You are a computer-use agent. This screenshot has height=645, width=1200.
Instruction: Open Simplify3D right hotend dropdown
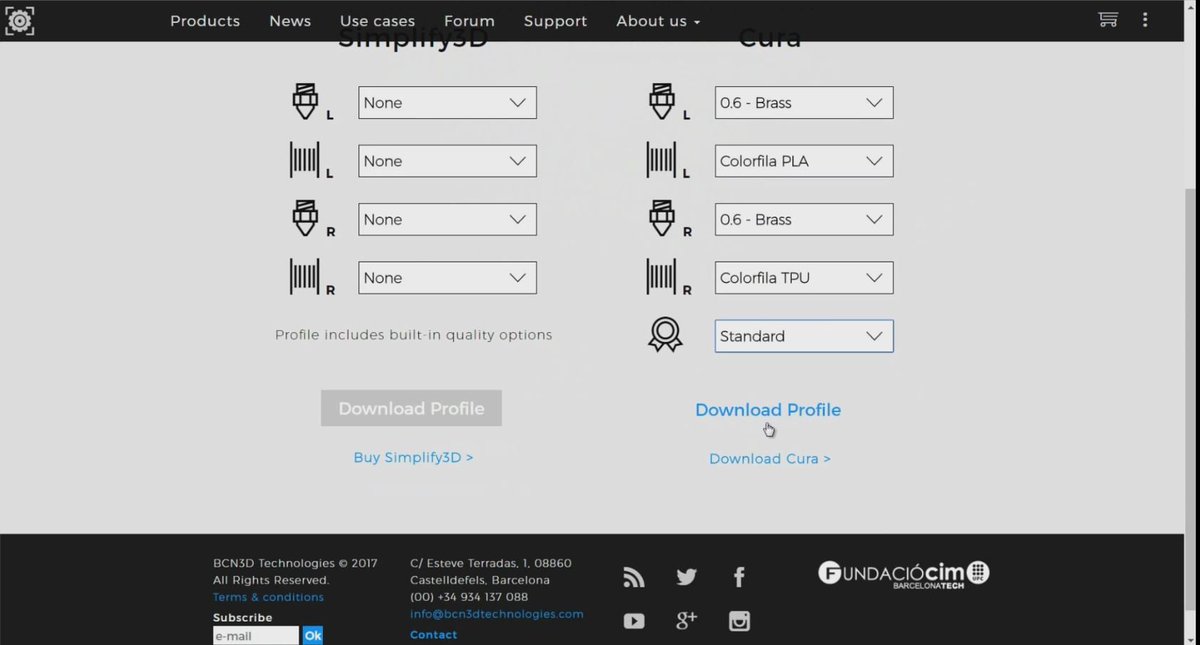coord(447,220)
